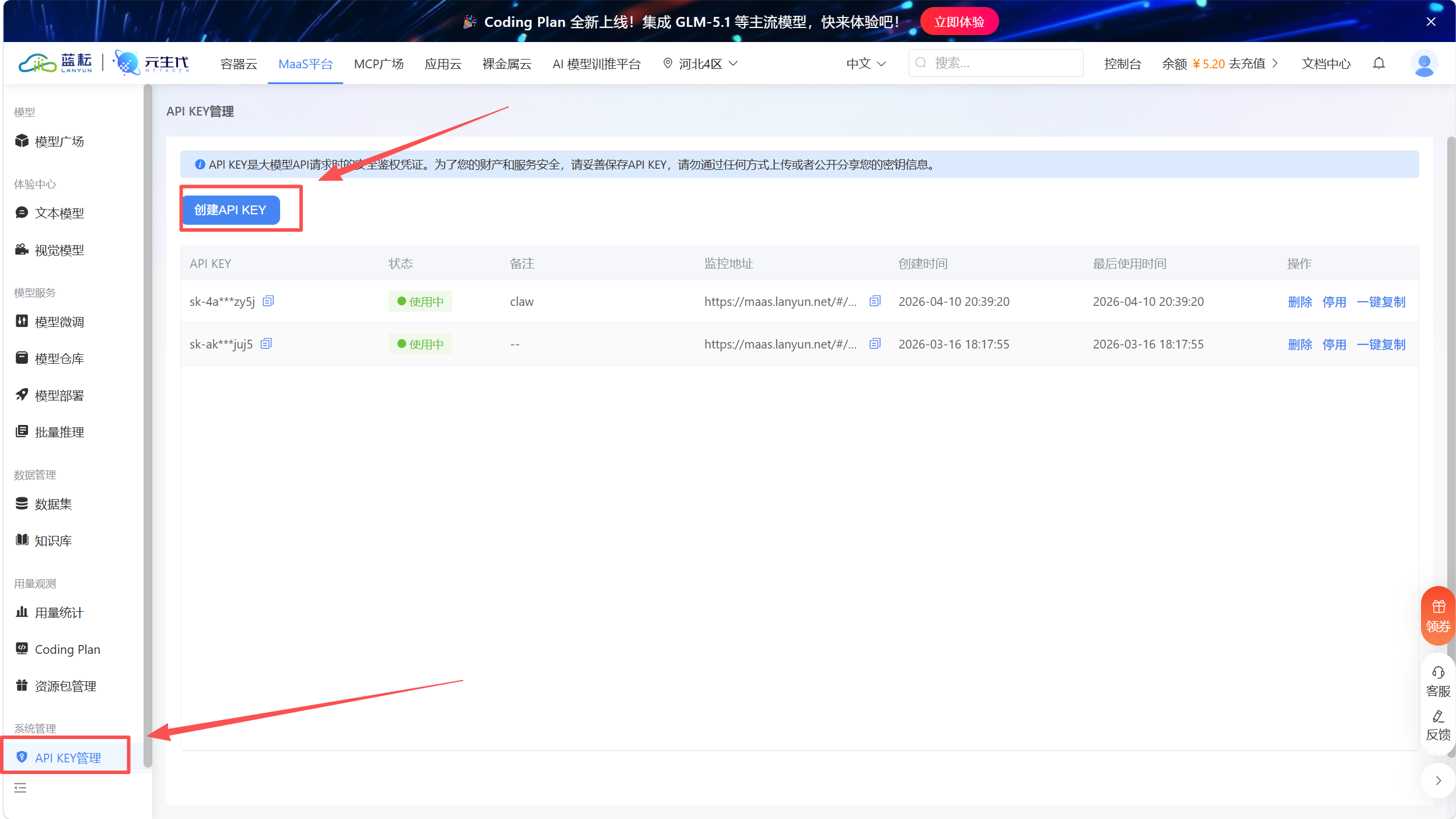Disable the sk-4a***zy5j key via 停用
1456x819 pixels.
1334,302
